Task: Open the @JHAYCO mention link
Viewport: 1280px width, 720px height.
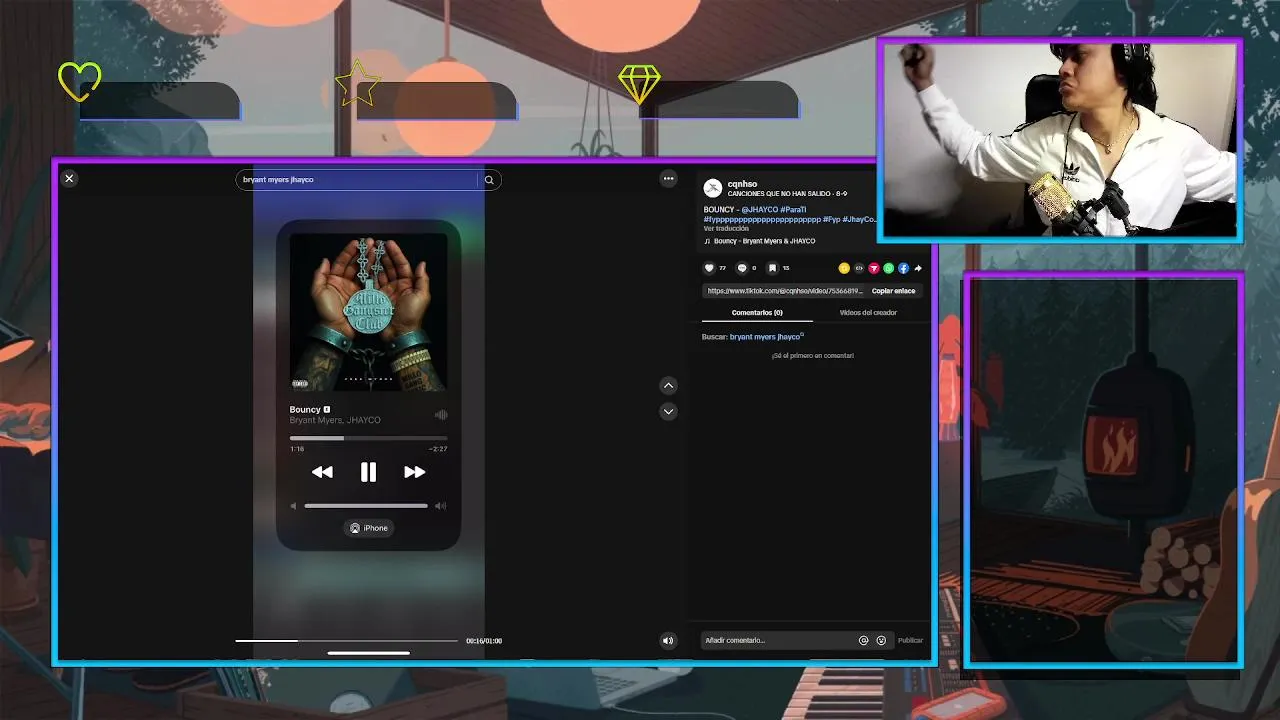Action: pyautogui.click(x=759, y=210)
